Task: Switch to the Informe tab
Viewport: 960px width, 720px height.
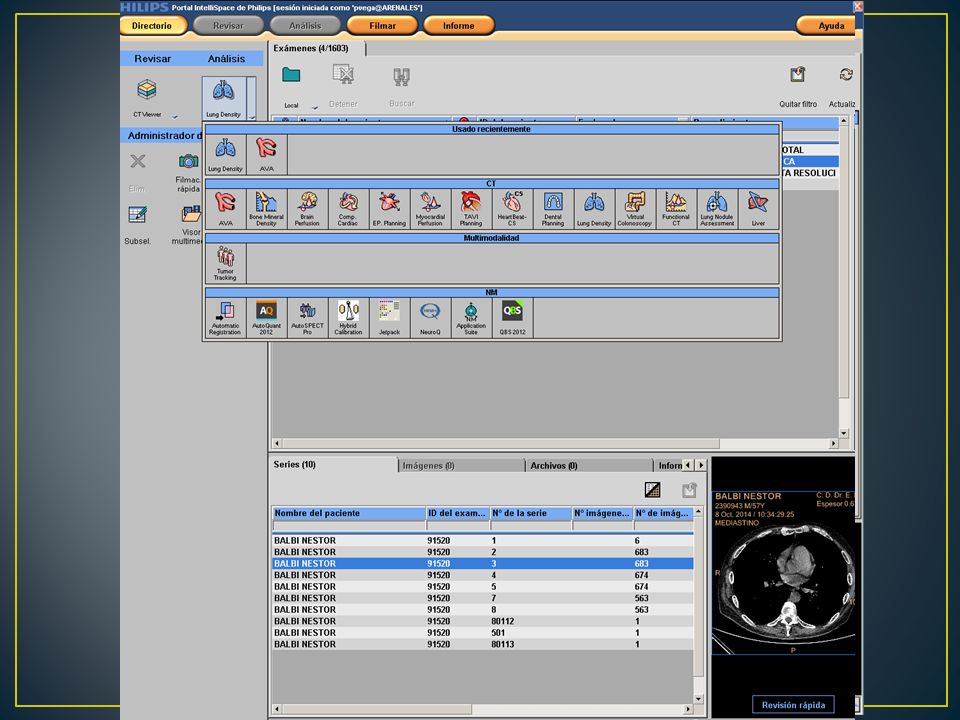Action: point(459,26)
